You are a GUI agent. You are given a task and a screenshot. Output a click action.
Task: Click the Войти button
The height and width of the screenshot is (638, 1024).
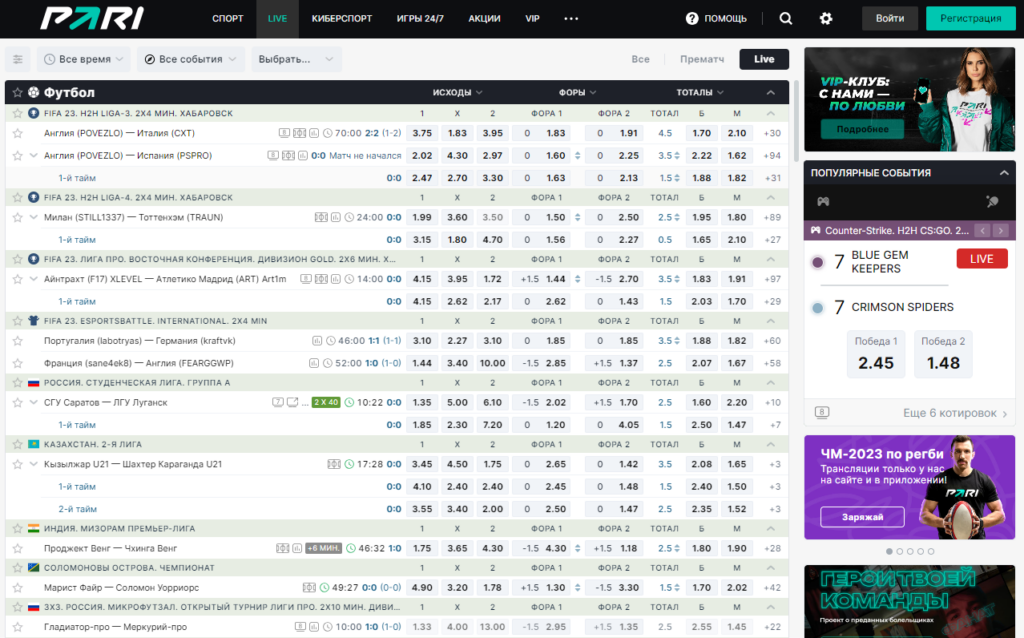pos(889,18)
